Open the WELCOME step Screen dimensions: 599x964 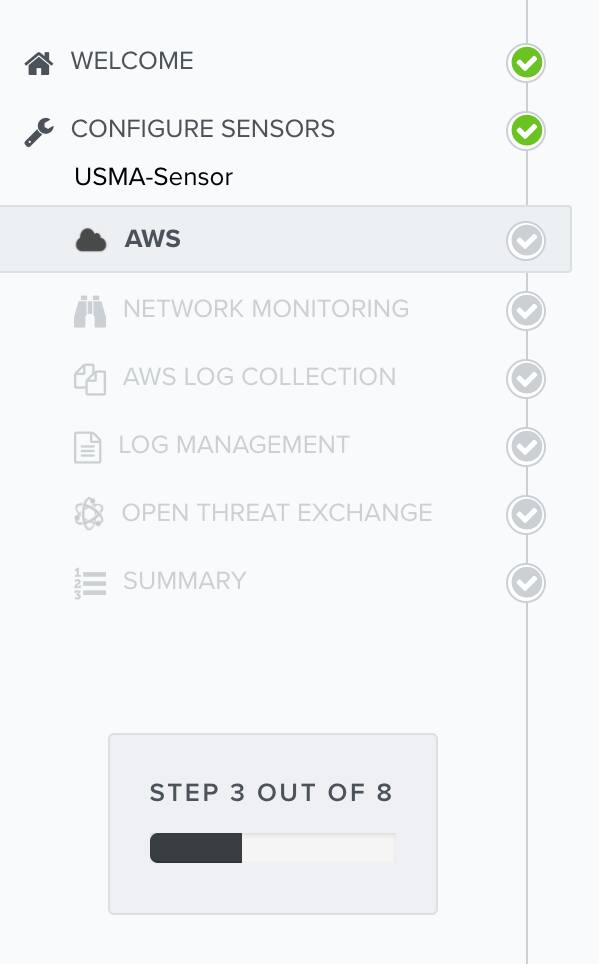(132, 61)
